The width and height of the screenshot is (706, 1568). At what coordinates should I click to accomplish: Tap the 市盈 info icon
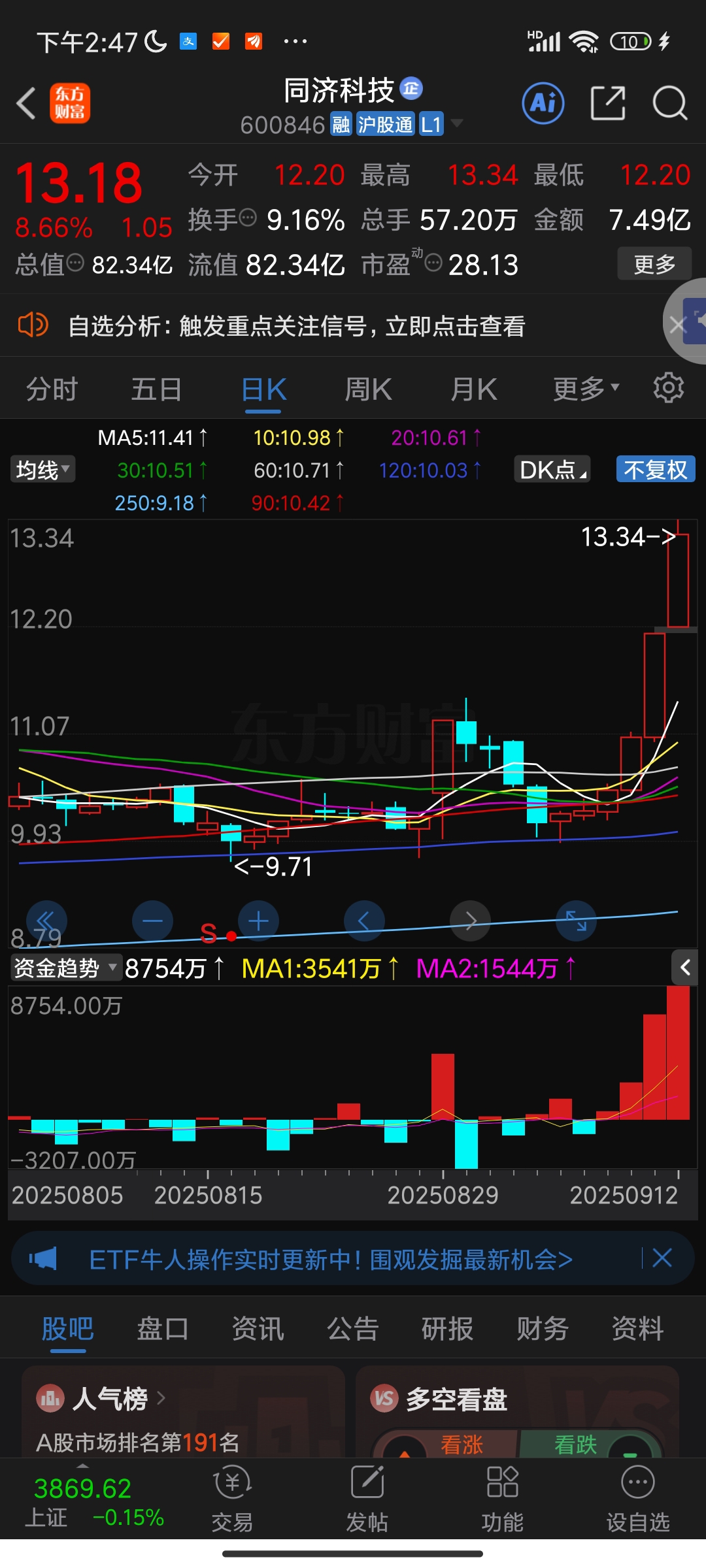433,263
